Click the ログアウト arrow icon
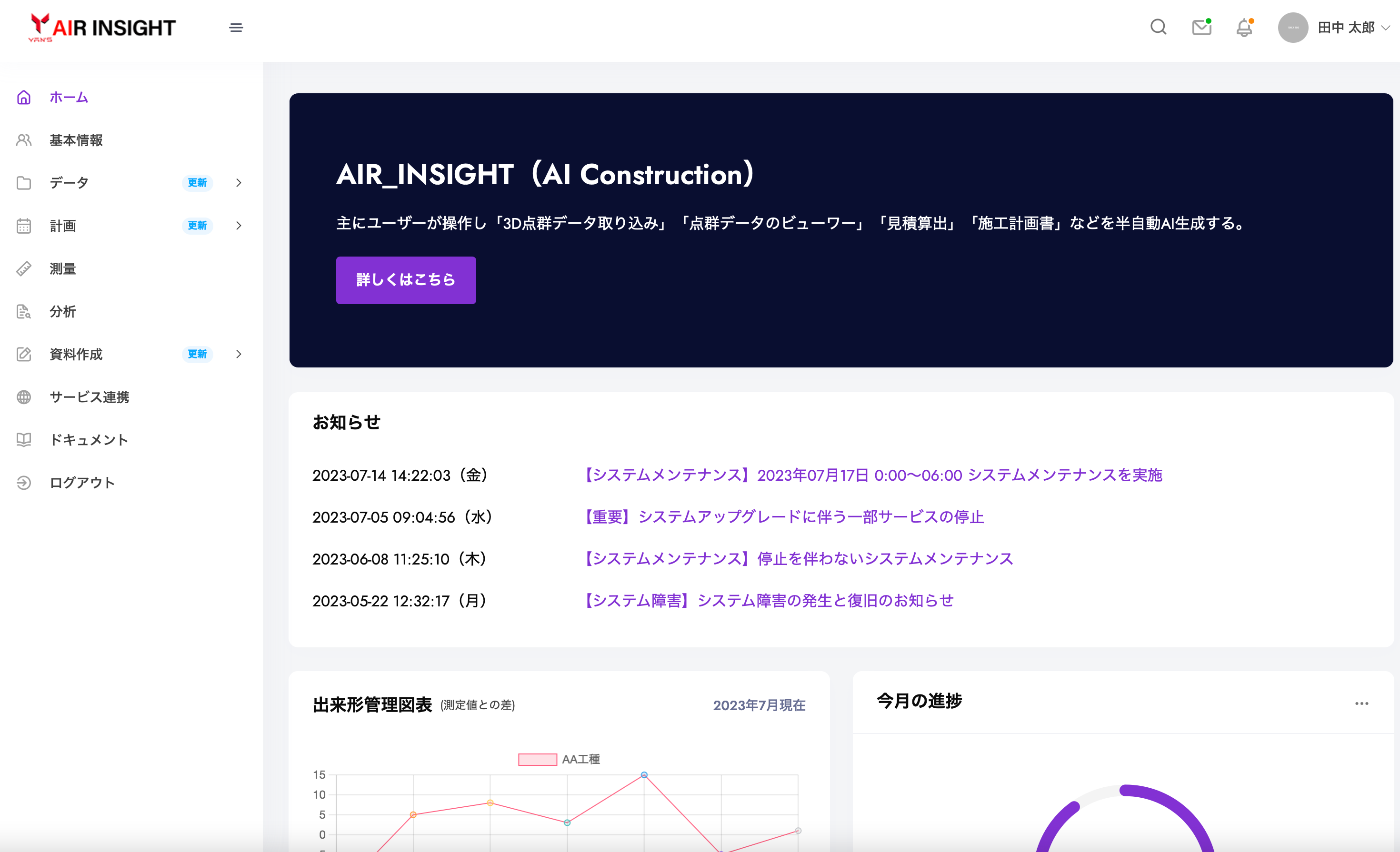Image resolution: width=1400 pixels, height=852 pixels. pyautogui.click(x=24, y=483)
